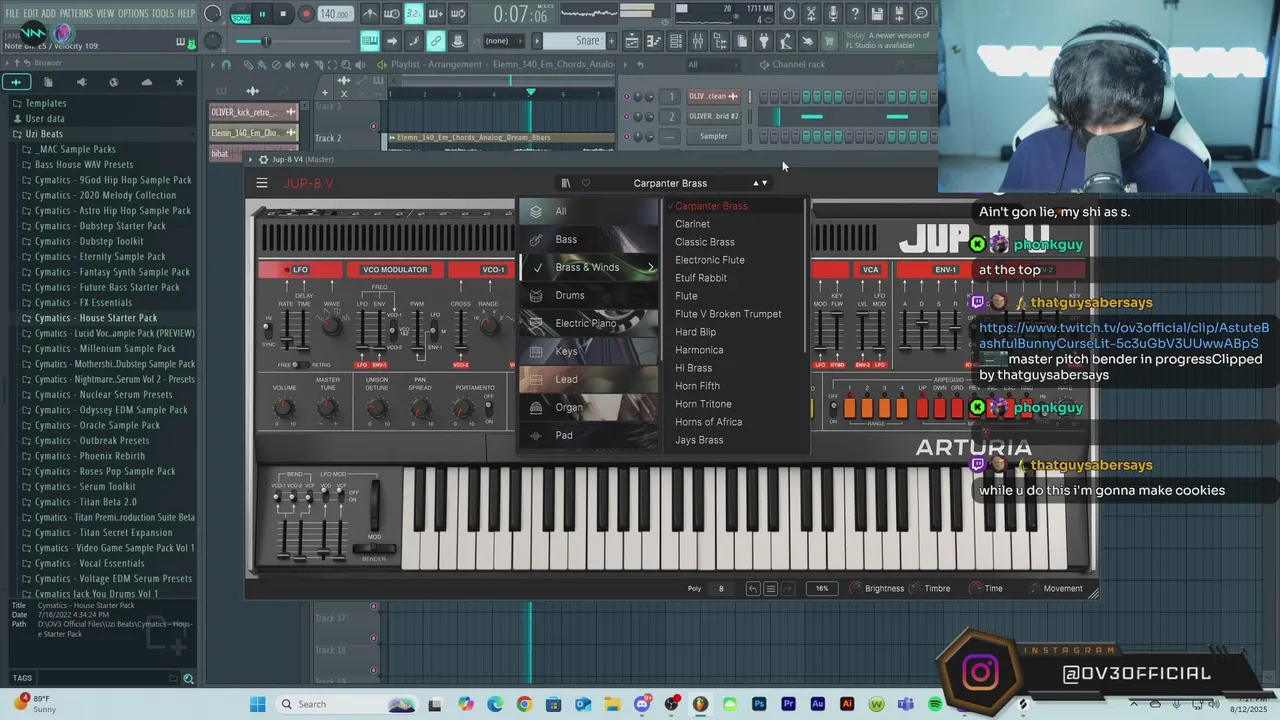Adjust the JUP-8 VOLUME knob

(x=284, y=408)
